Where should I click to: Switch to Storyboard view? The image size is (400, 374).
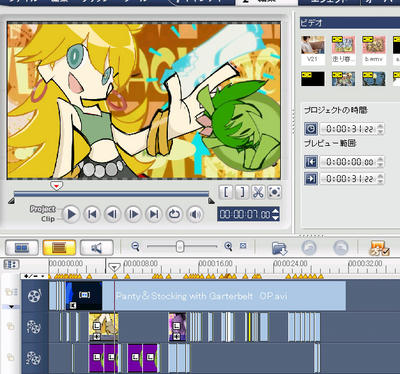(x=22, y=248)
